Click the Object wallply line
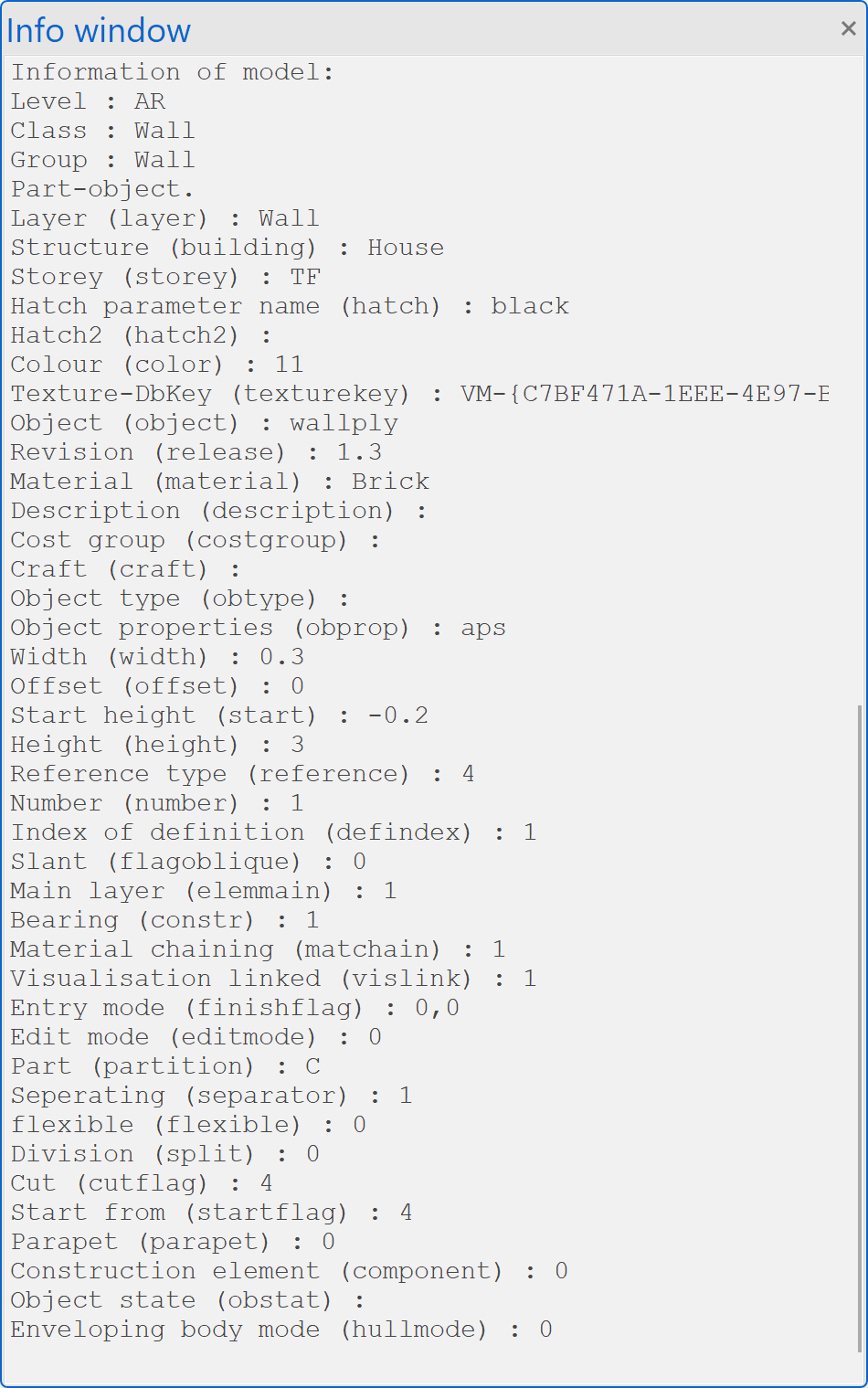The width and height of the screenshot is (868, 1388). pyautogui.click(x=204, y=423)
